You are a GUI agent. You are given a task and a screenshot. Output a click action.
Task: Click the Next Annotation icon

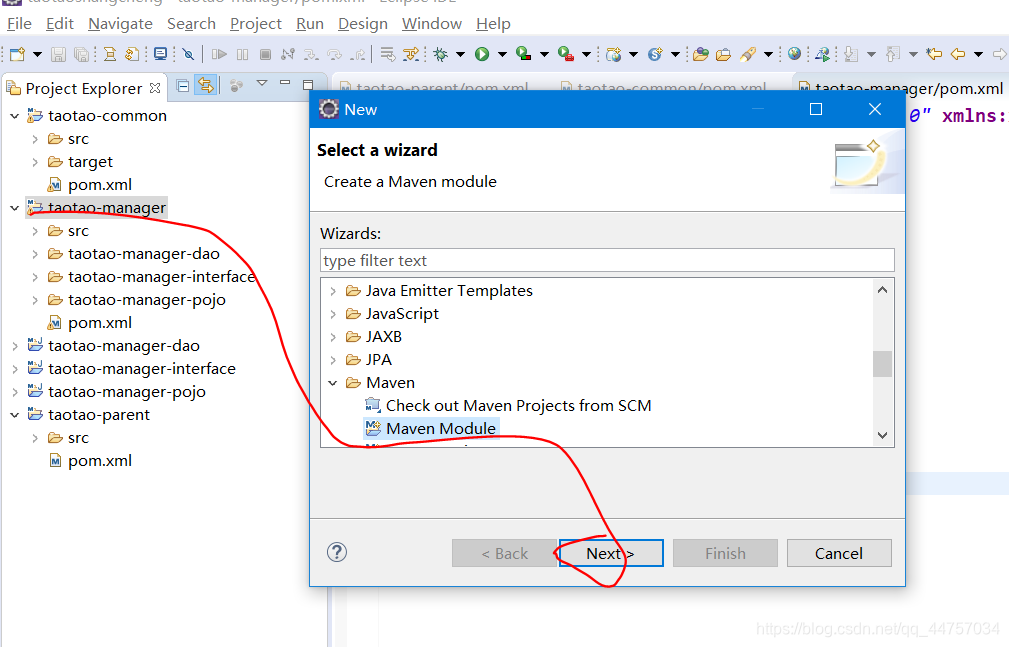pyautogui.click(x=851, y=54)
